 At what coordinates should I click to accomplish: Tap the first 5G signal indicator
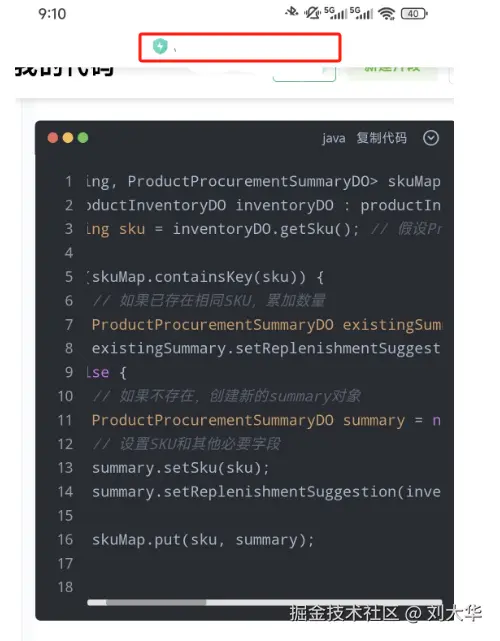click(x=335, y=13)
